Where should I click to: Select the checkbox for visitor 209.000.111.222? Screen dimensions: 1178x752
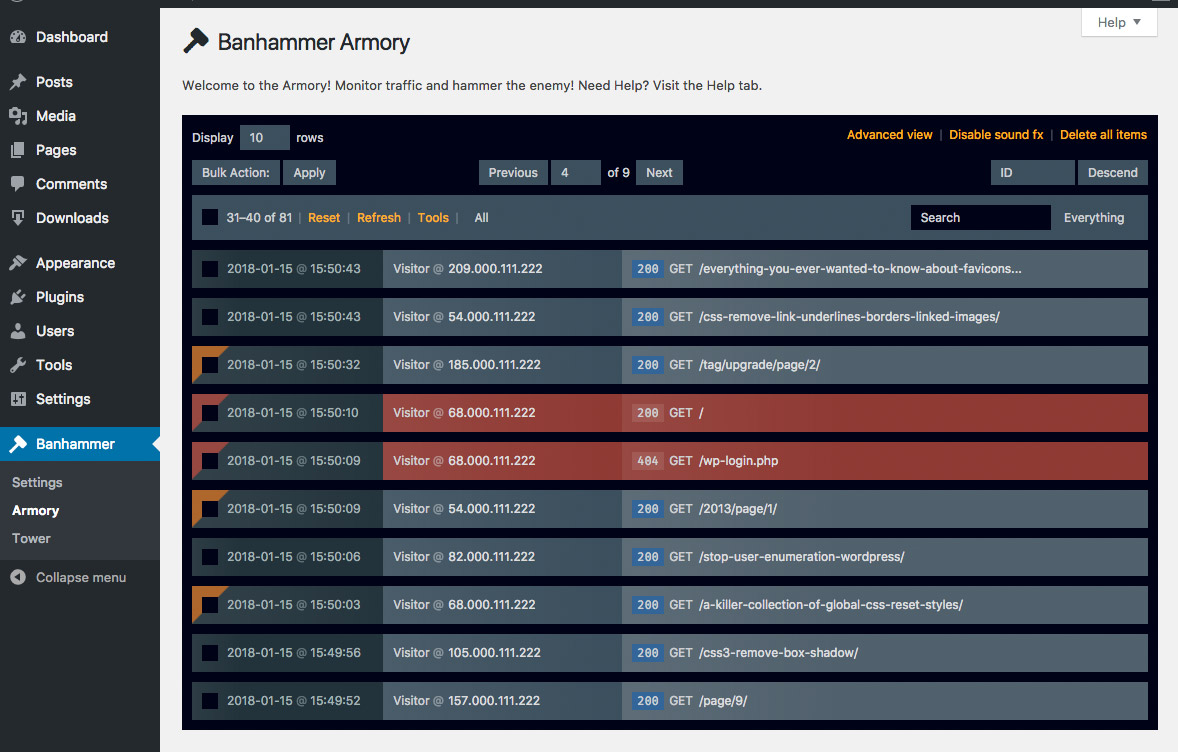(210, 269)
